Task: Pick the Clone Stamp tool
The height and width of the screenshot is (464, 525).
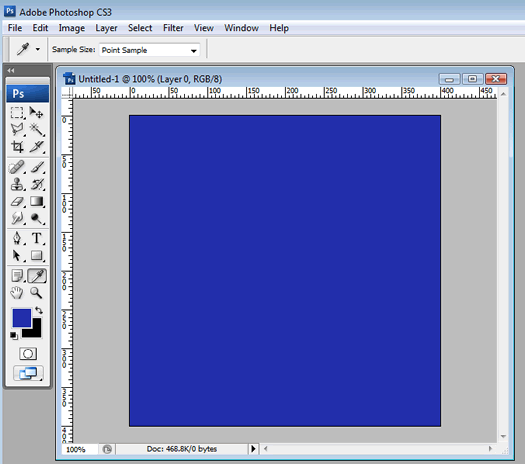Action: click(17, 184)
